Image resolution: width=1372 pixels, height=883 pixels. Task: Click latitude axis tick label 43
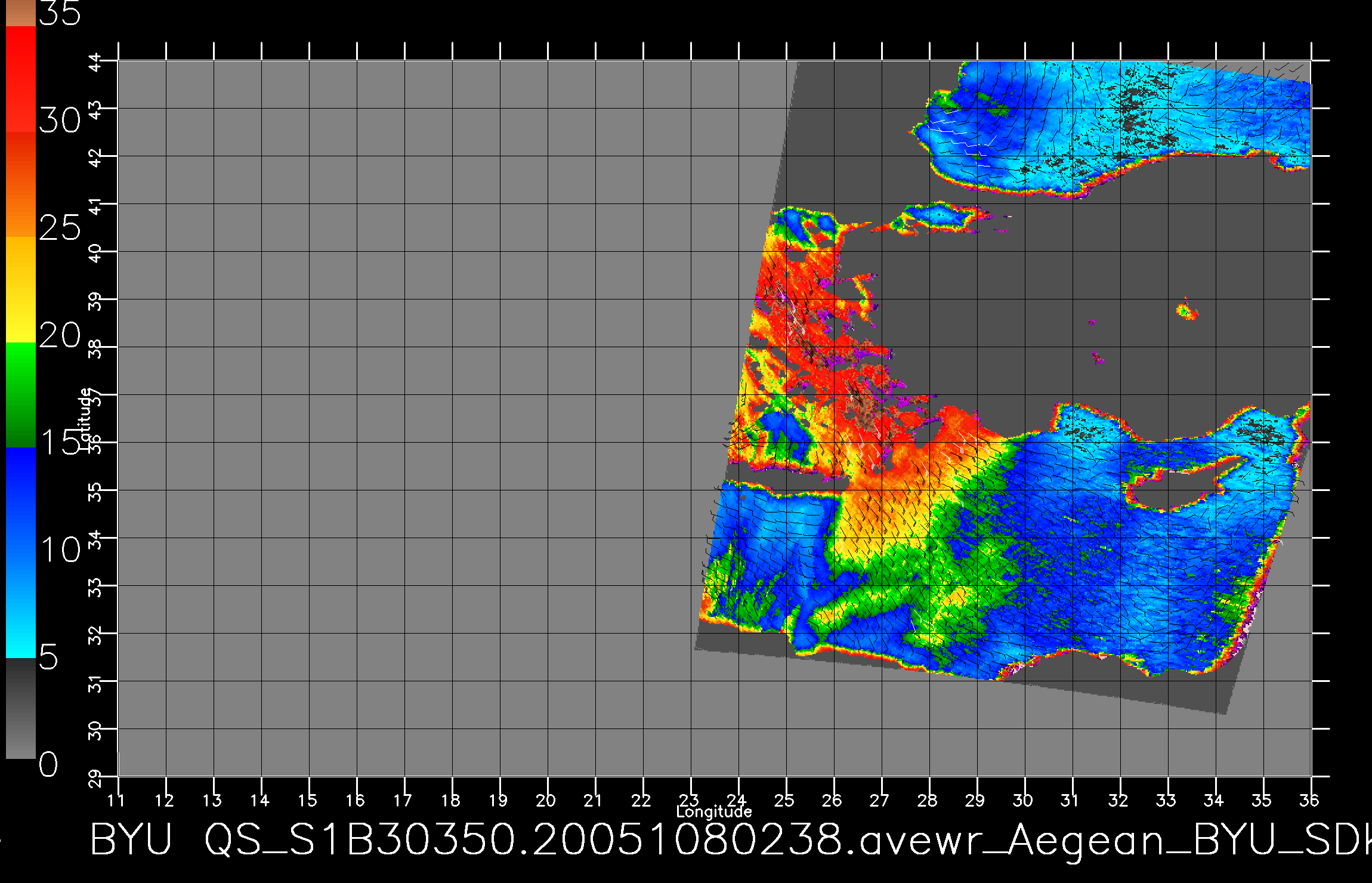[x=95, y=110]
